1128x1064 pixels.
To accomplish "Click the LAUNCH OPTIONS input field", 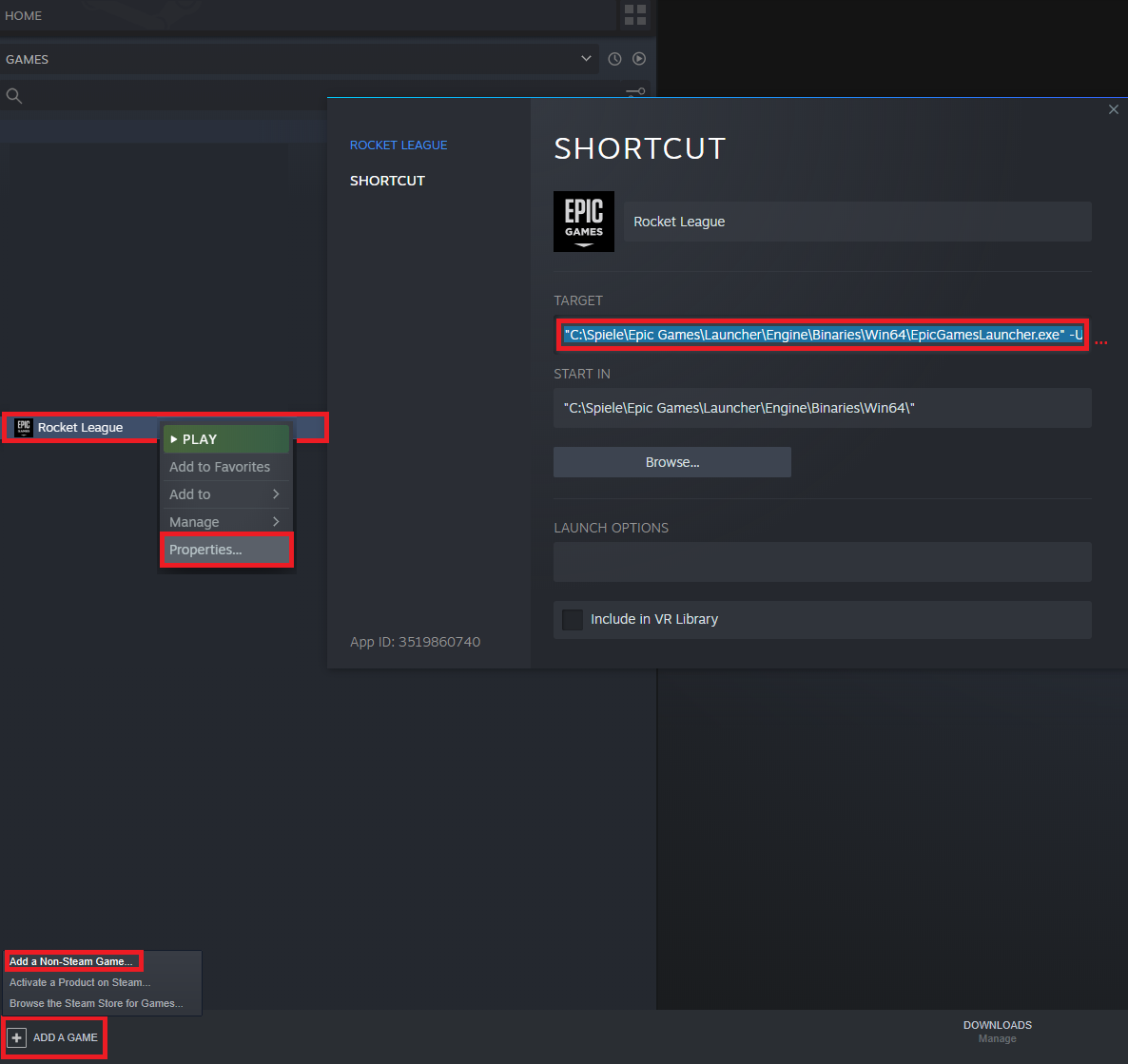I will coord(823,562).
